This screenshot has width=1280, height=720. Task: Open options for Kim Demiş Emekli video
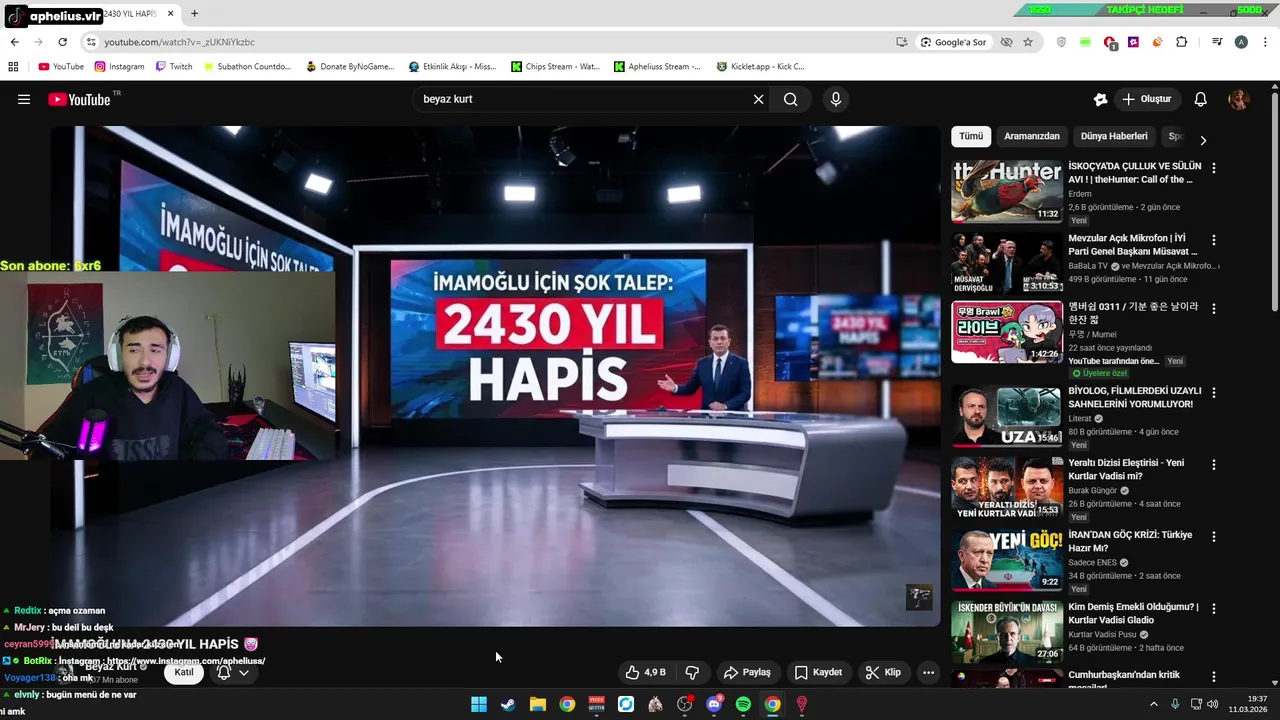1214,609
